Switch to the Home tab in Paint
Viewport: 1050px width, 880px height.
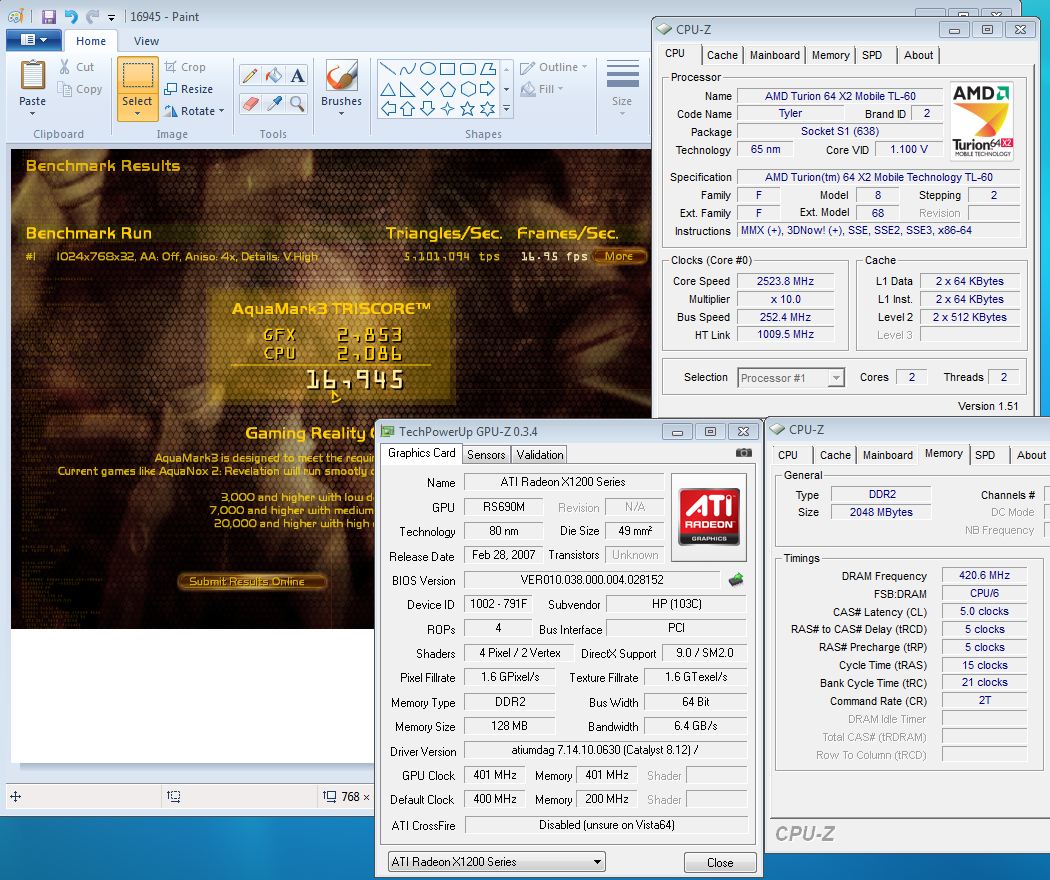coord(91,41)
